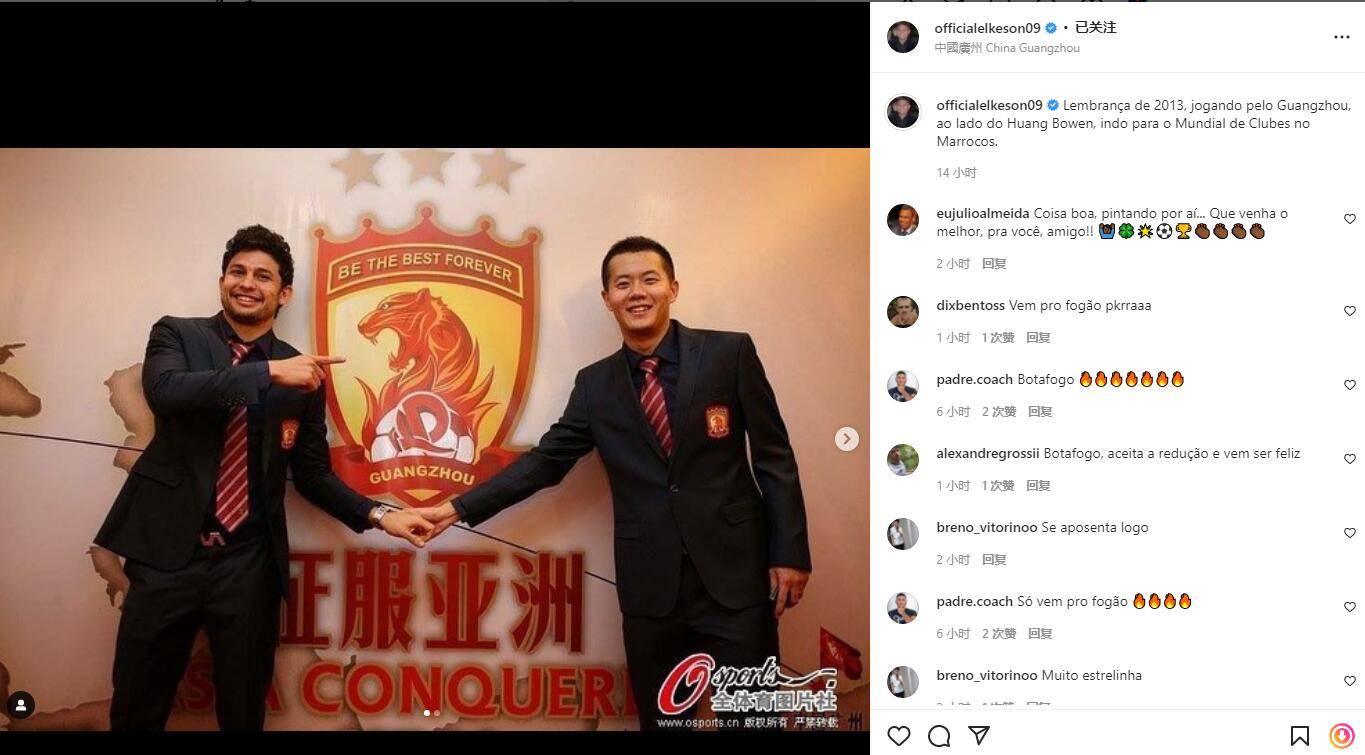Screen dimensions: 1365x755
Task: Reply to breno_vitorinoo's Se aposenta logo comment
Action: pos(994,560)
